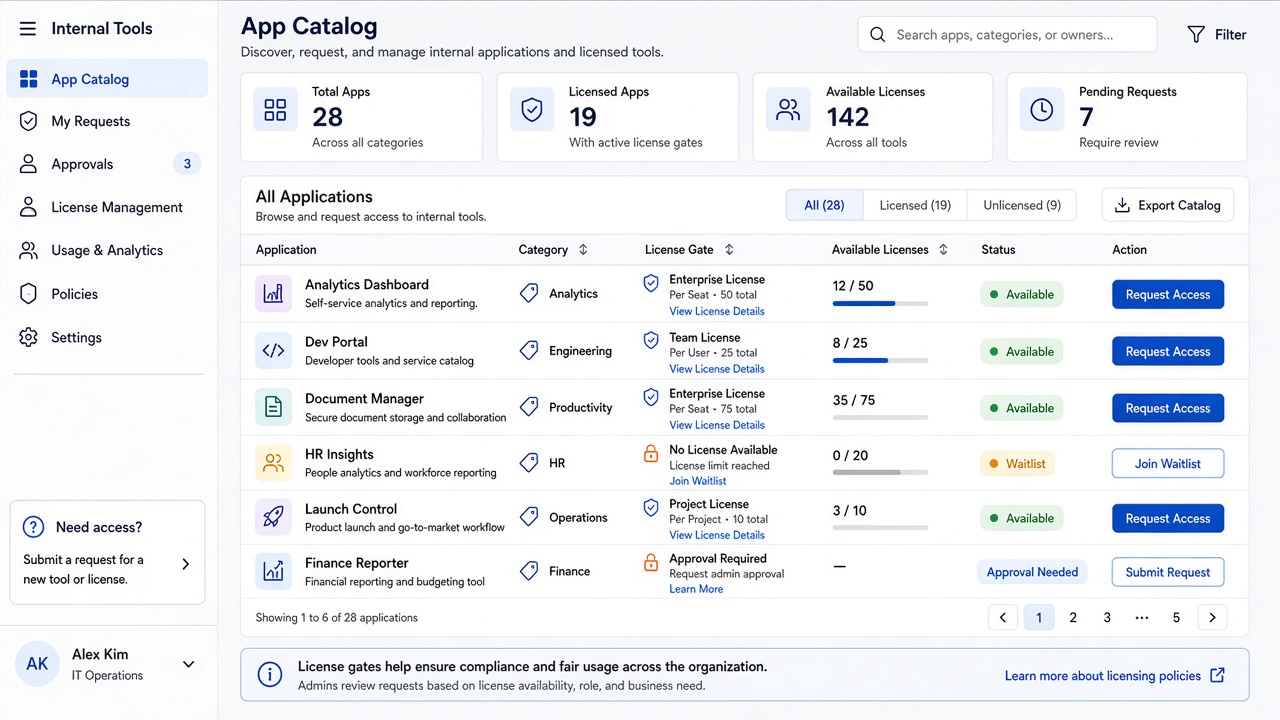Open Approvals in sidebar

tap(107, 164)
